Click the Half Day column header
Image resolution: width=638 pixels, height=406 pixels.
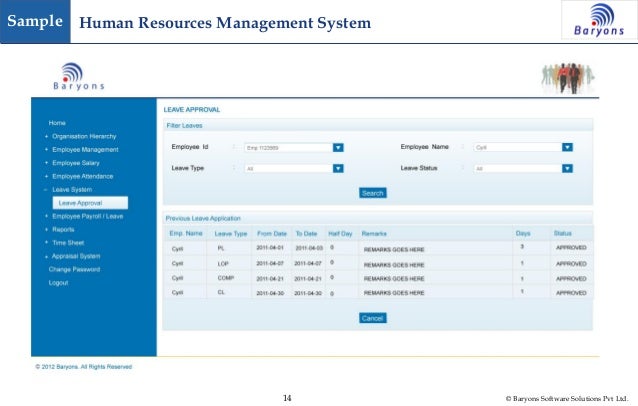pos(340,234)
